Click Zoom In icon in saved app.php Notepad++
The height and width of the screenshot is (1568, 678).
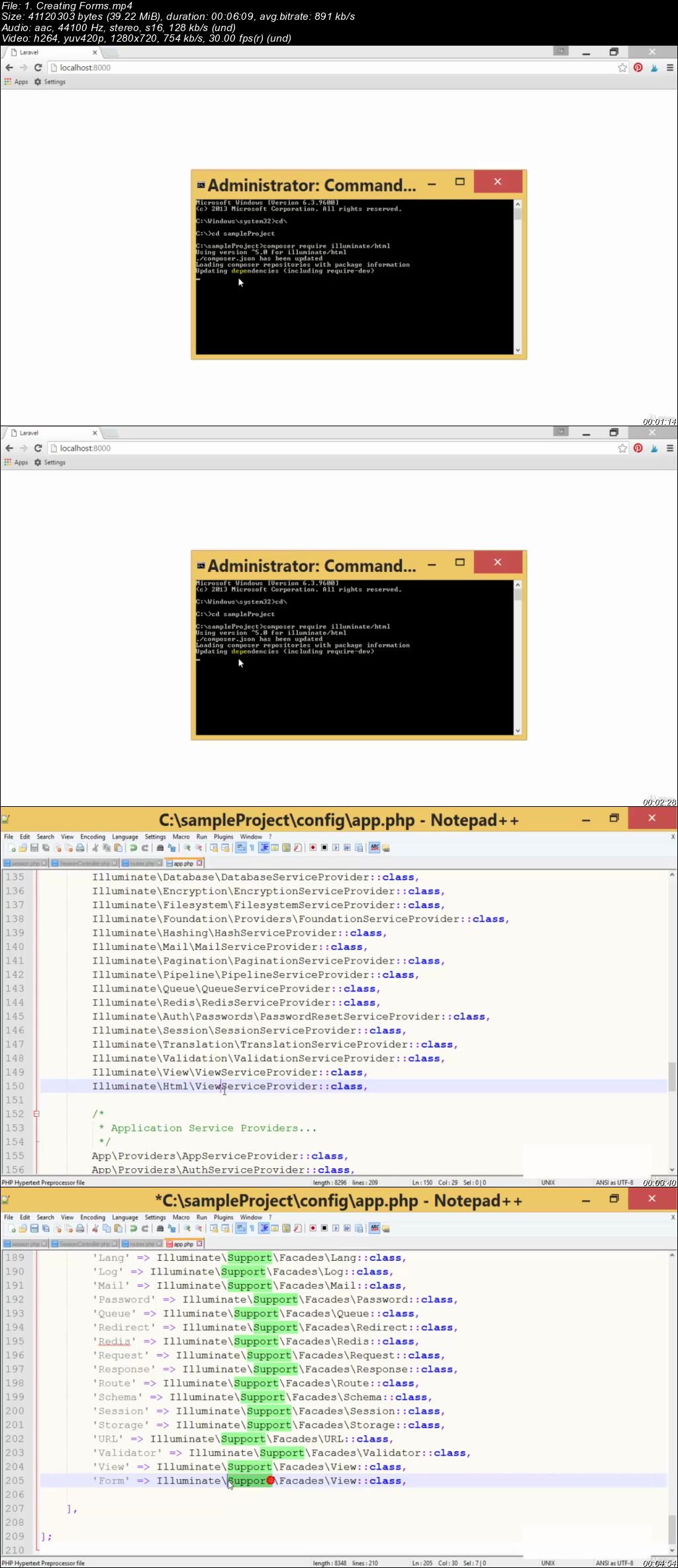pyautogui.click(x=187, y=847)
